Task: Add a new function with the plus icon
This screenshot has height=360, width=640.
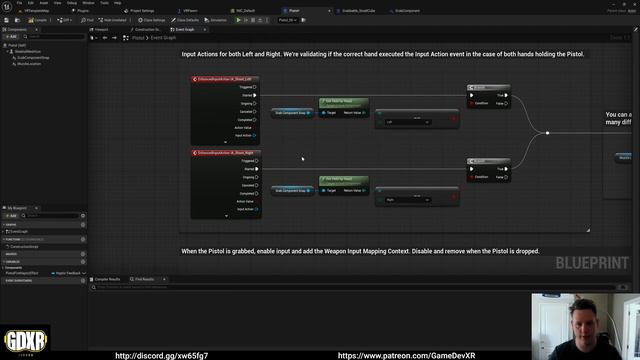Action: coord(83,239)
